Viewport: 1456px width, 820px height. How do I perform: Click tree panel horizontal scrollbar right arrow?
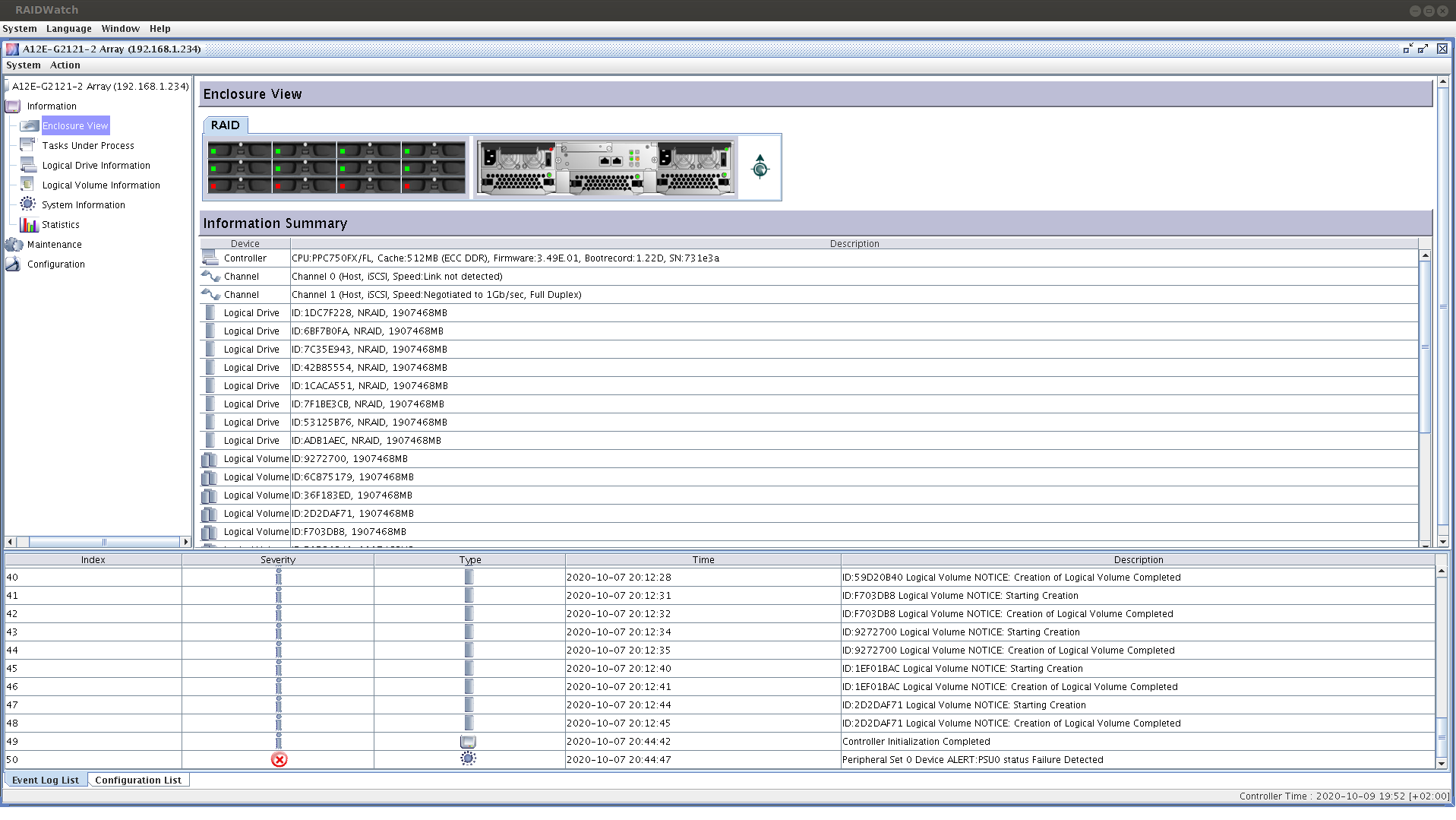pyautogui.click(x=185, y=542)
